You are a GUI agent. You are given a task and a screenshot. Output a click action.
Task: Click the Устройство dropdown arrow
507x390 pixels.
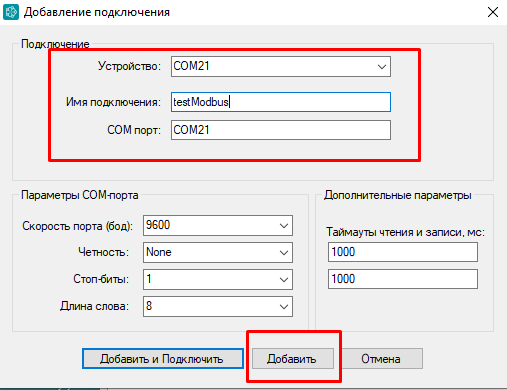coord(382,67)
